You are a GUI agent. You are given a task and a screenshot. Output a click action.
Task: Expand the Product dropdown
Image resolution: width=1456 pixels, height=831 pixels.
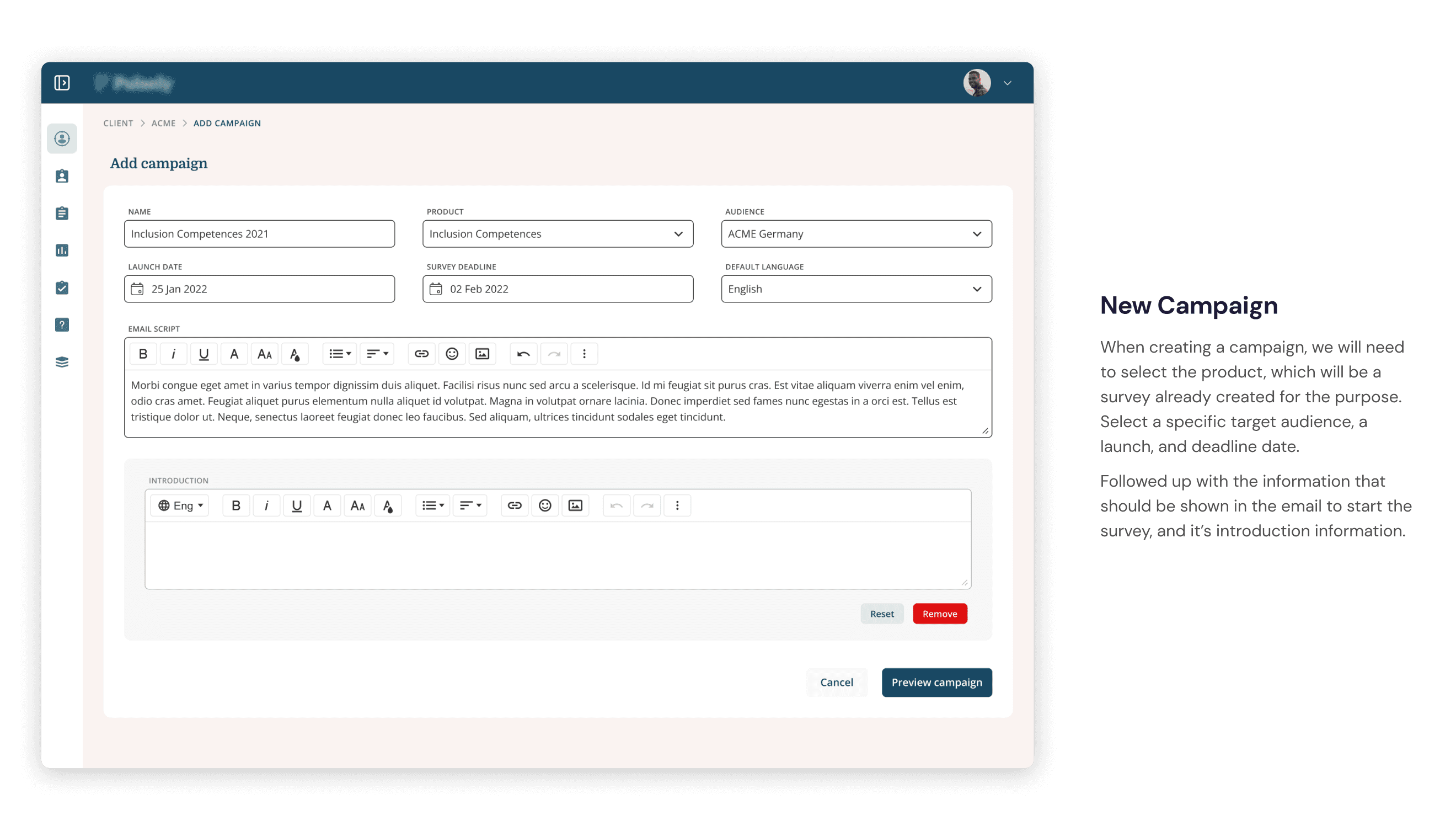557,234
